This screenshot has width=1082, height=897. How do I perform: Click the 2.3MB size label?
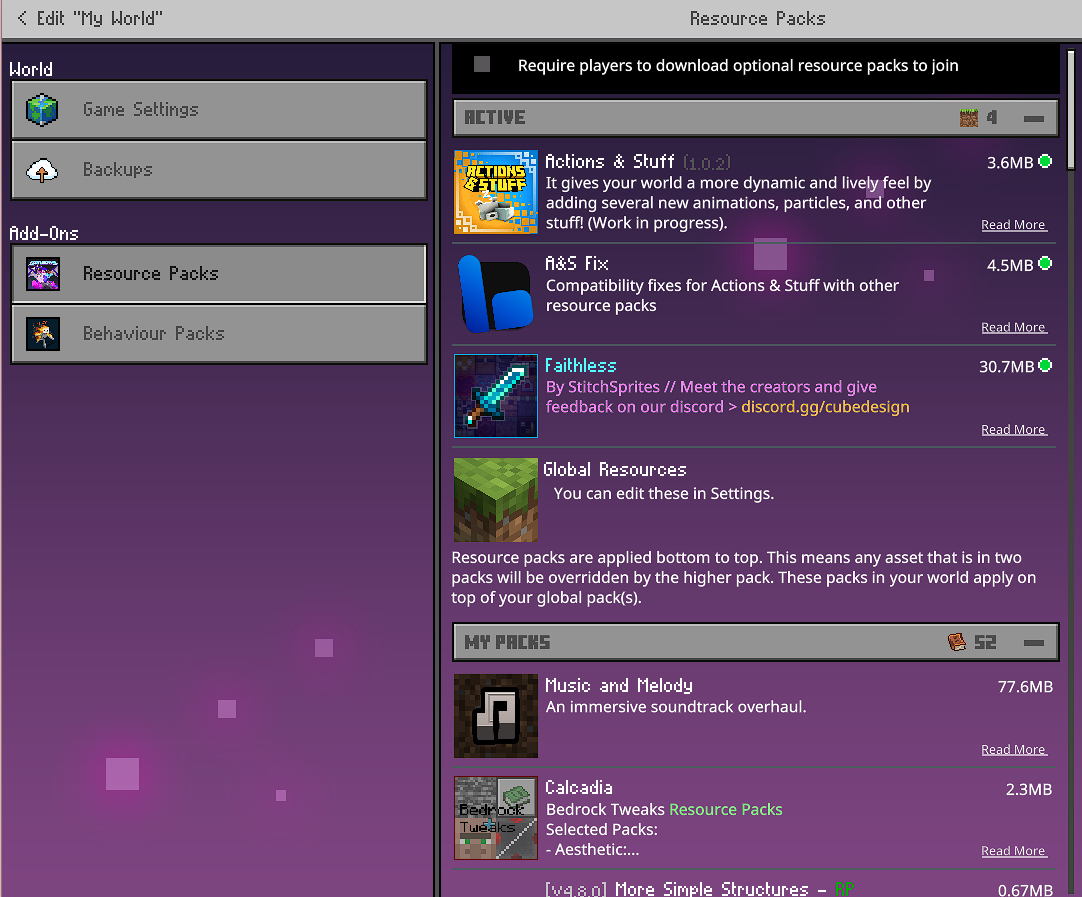tap(1029, 789)
